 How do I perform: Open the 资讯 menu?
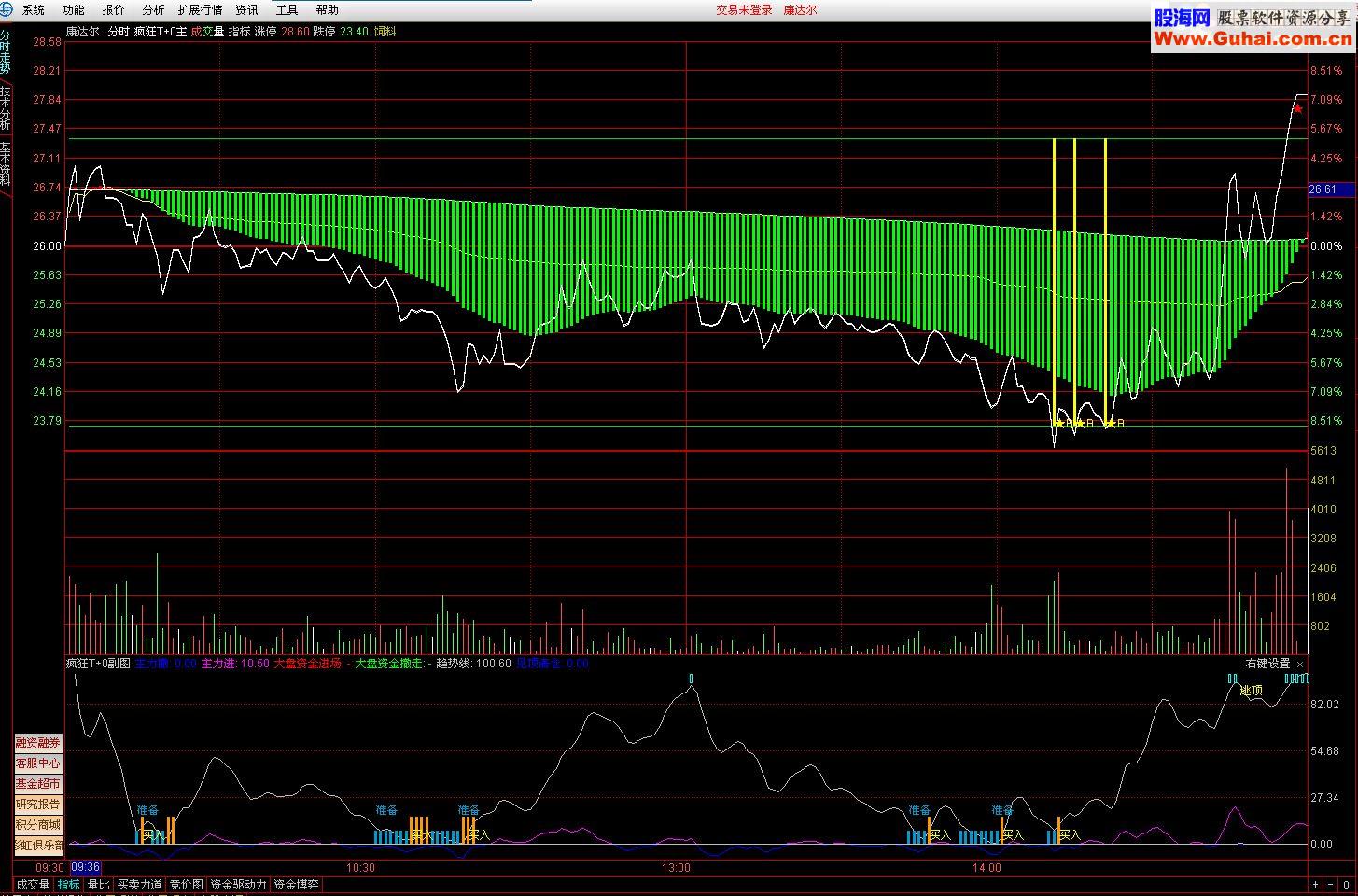pyautogui.click(x=247, y=10)
